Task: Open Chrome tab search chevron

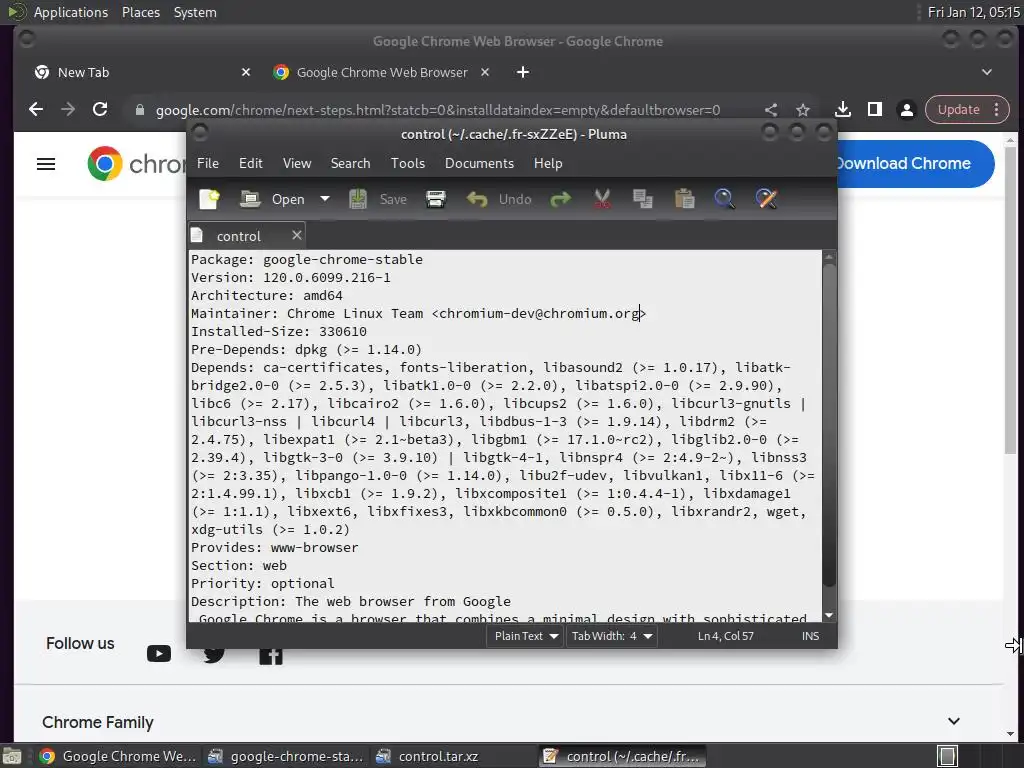Action: click(x=987, y=72)
